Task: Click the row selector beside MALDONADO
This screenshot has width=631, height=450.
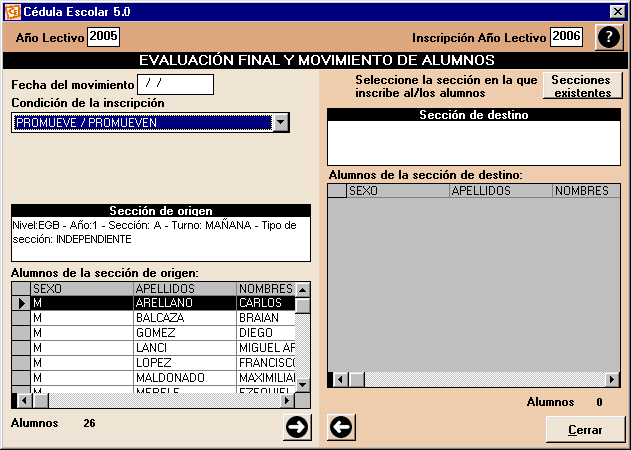Action: click(21, 378)
